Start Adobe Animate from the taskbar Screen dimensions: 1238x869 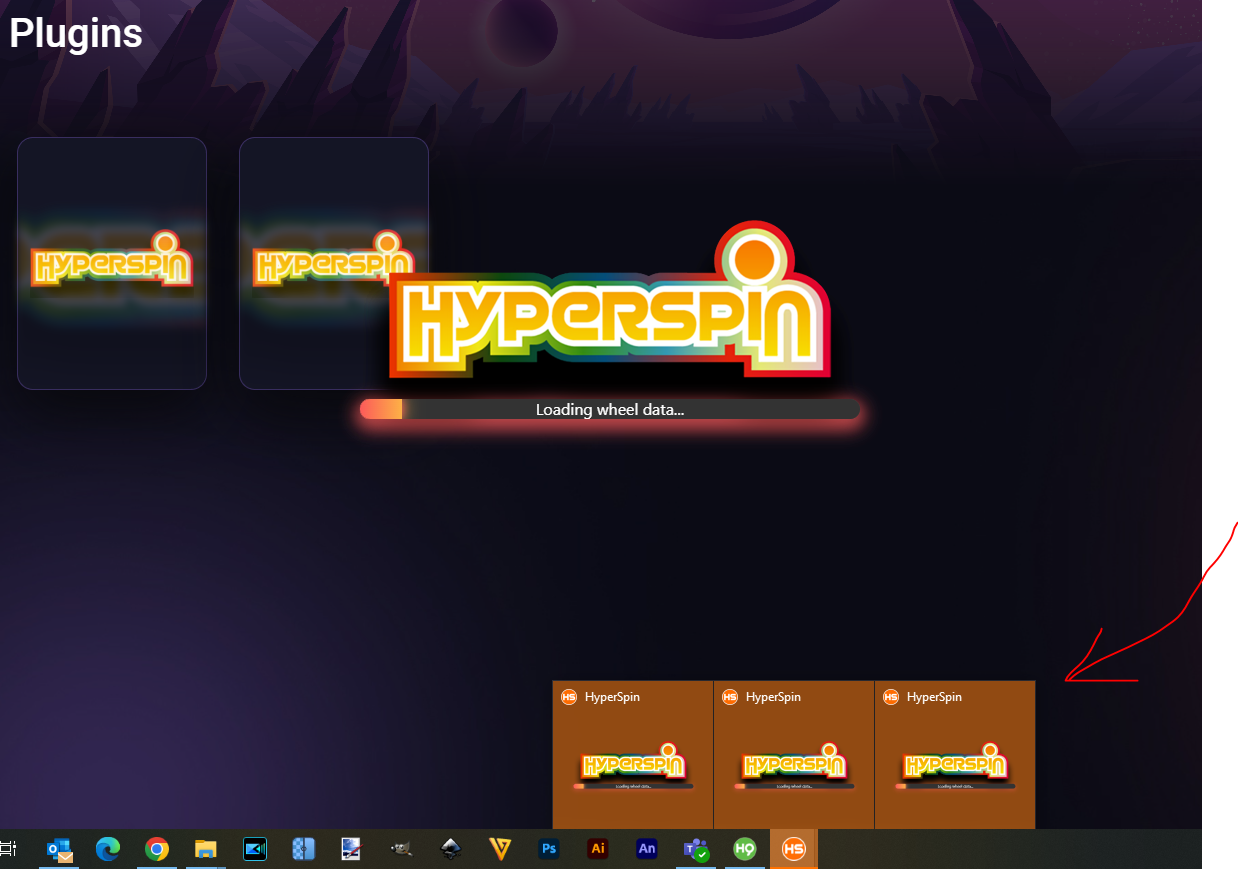tap(646, 849)
